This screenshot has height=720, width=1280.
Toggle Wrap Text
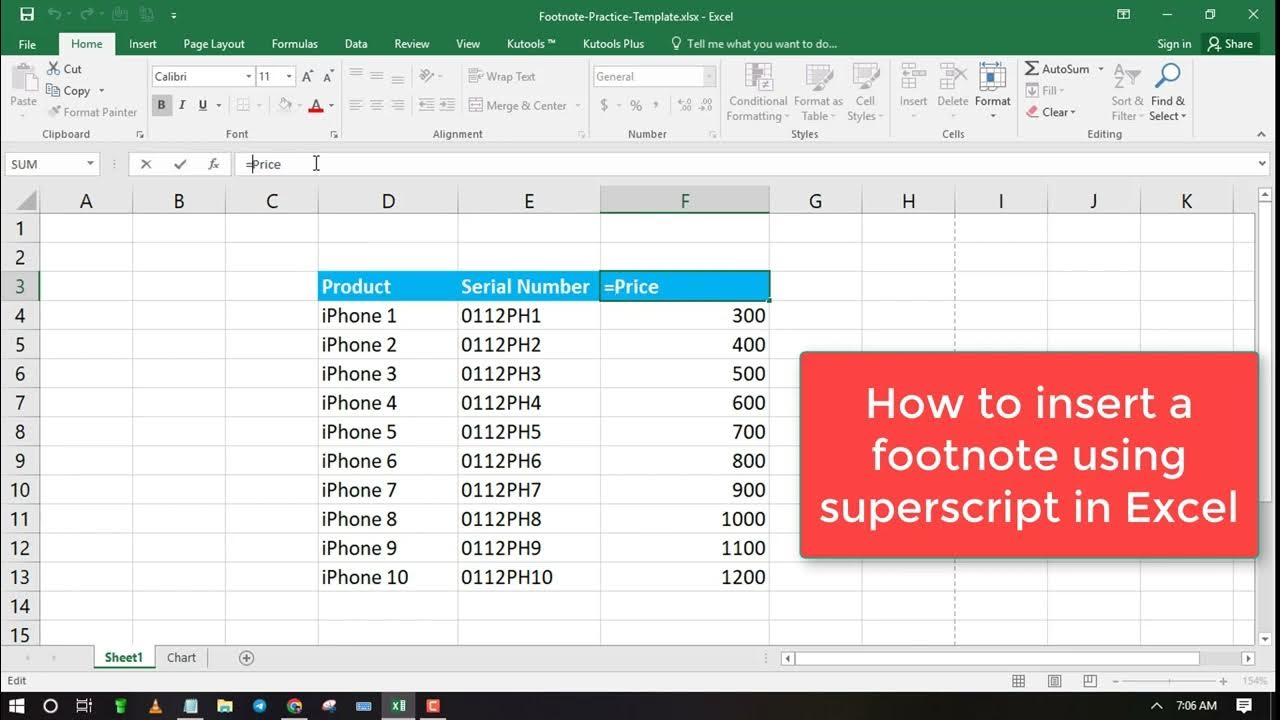501,76
